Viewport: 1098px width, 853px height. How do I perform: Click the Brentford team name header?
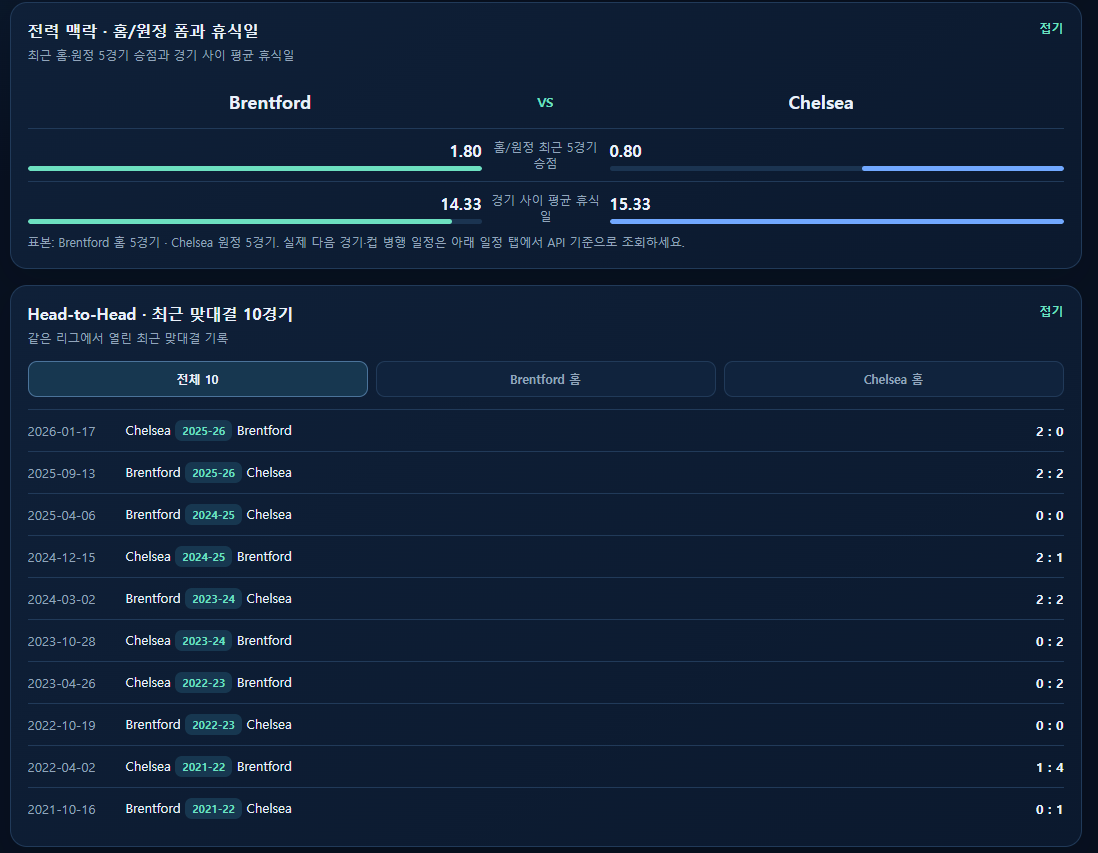[270, 103]
